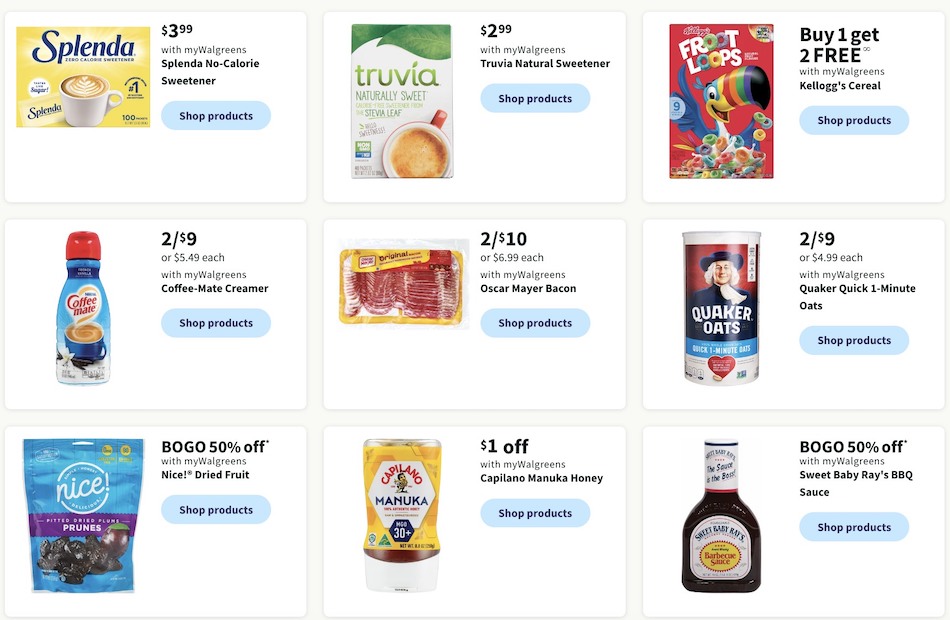Open Shop products for Kellogg's Cereal

pyautogui.click(x=854, y=120)
